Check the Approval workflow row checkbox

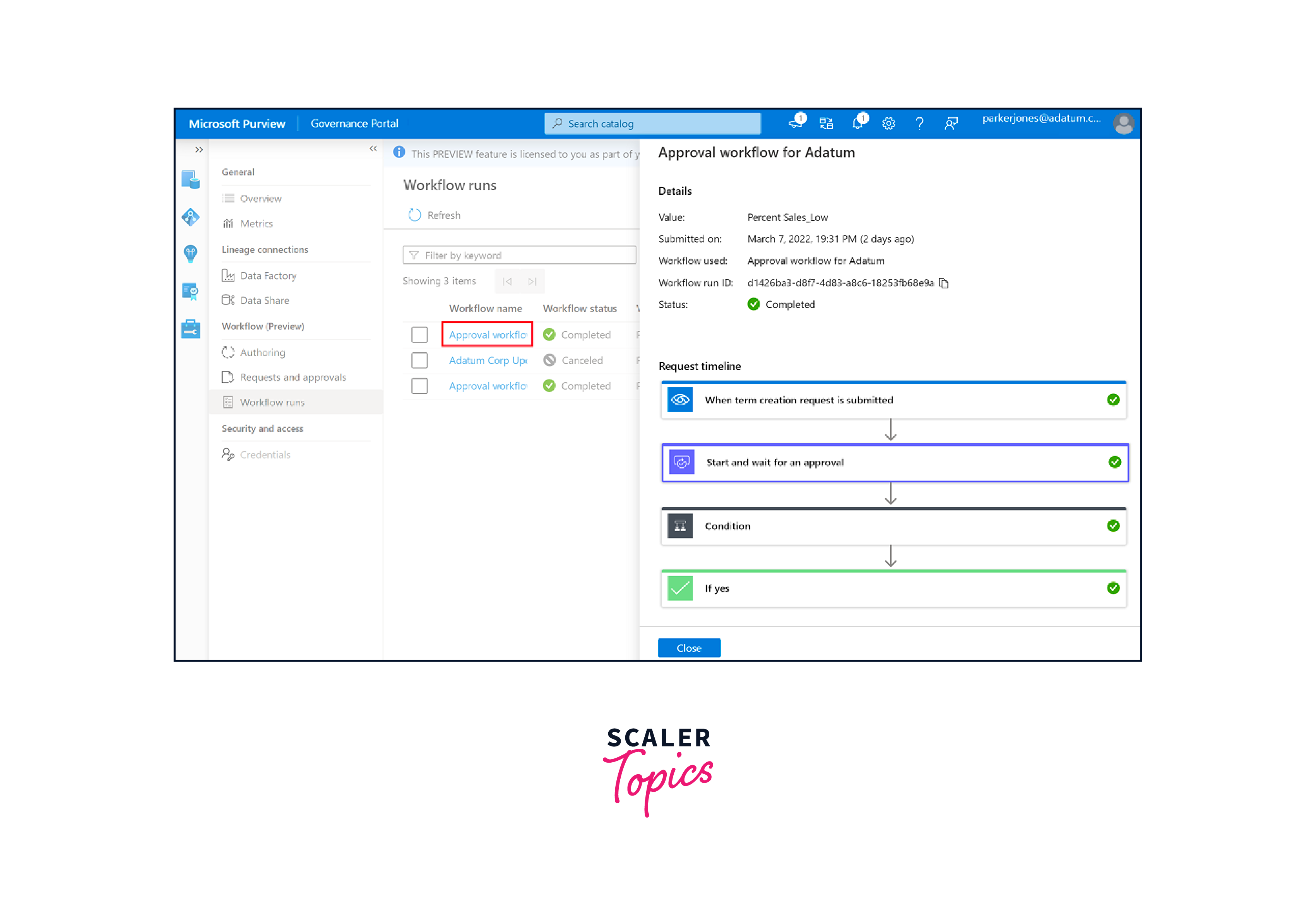pyautogui.click(x=419, y=334)
